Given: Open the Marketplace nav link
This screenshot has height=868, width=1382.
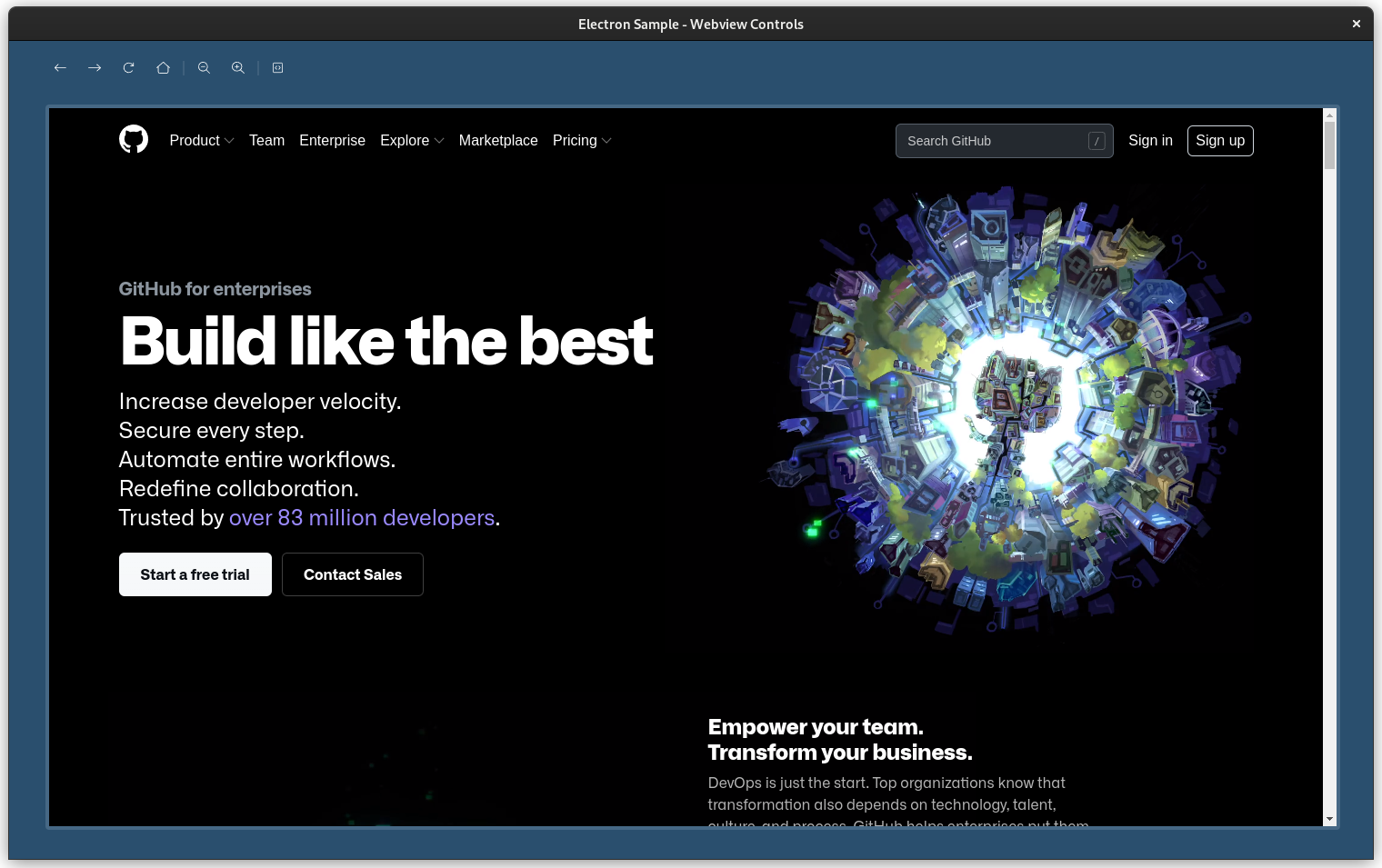Looking at the screenshot, I should (498, 141).
